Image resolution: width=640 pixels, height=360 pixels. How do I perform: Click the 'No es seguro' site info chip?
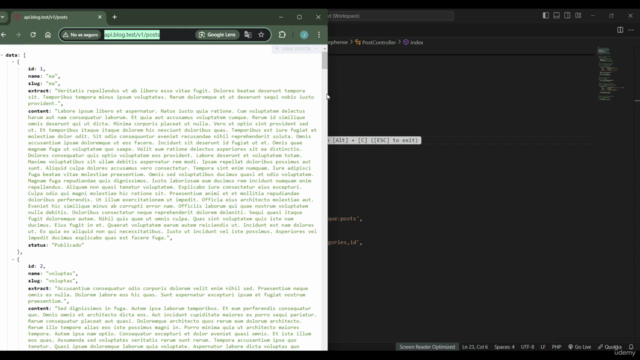coord(80,35)
